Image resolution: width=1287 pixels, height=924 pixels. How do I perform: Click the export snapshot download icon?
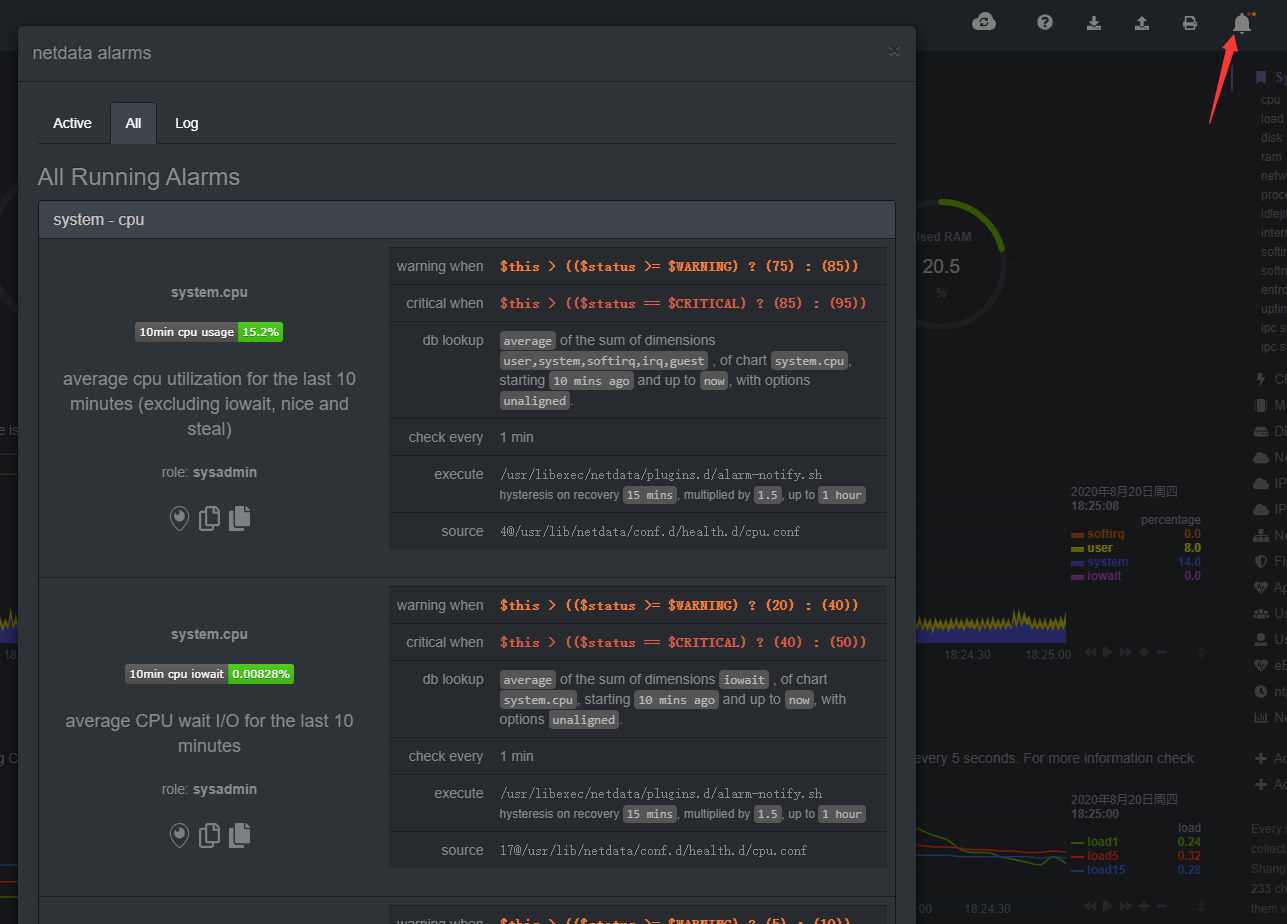coord(1094,23)
